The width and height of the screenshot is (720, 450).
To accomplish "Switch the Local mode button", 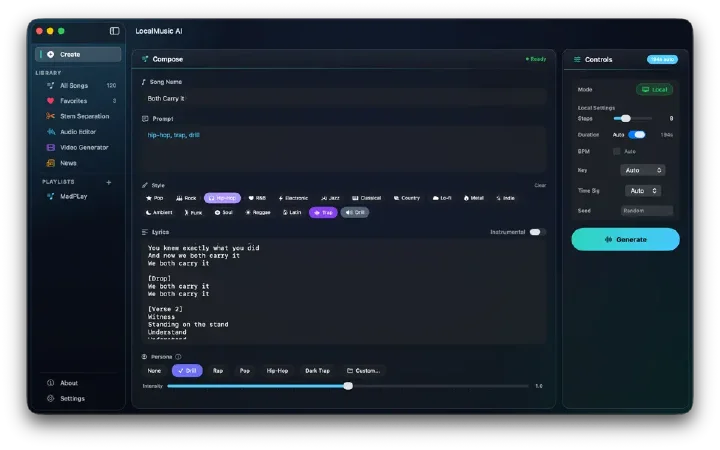I will click(x=654, y=90).
